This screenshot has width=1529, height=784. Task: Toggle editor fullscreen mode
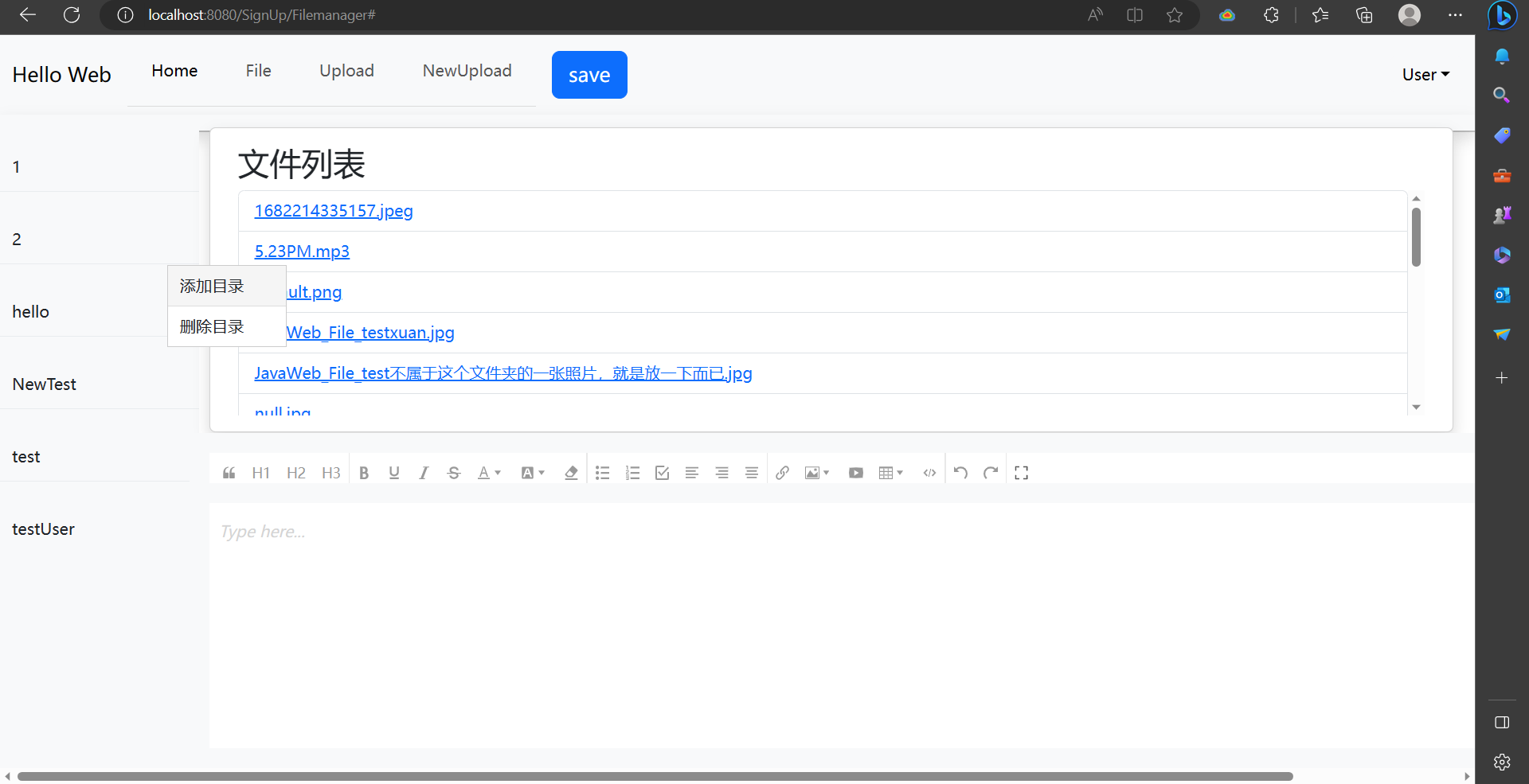pos(1022,473)
